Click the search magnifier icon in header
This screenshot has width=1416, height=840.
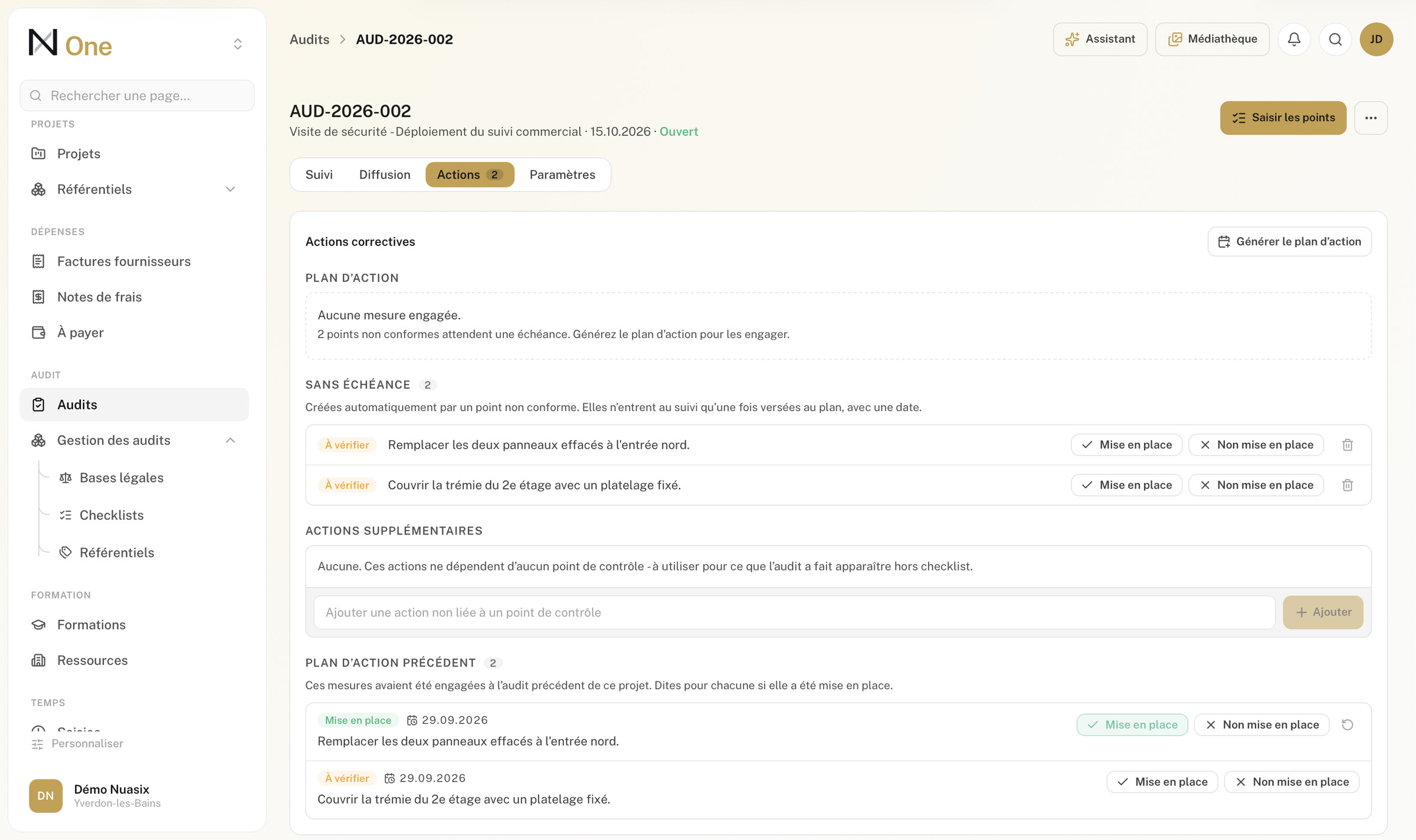click(1335, 39)
